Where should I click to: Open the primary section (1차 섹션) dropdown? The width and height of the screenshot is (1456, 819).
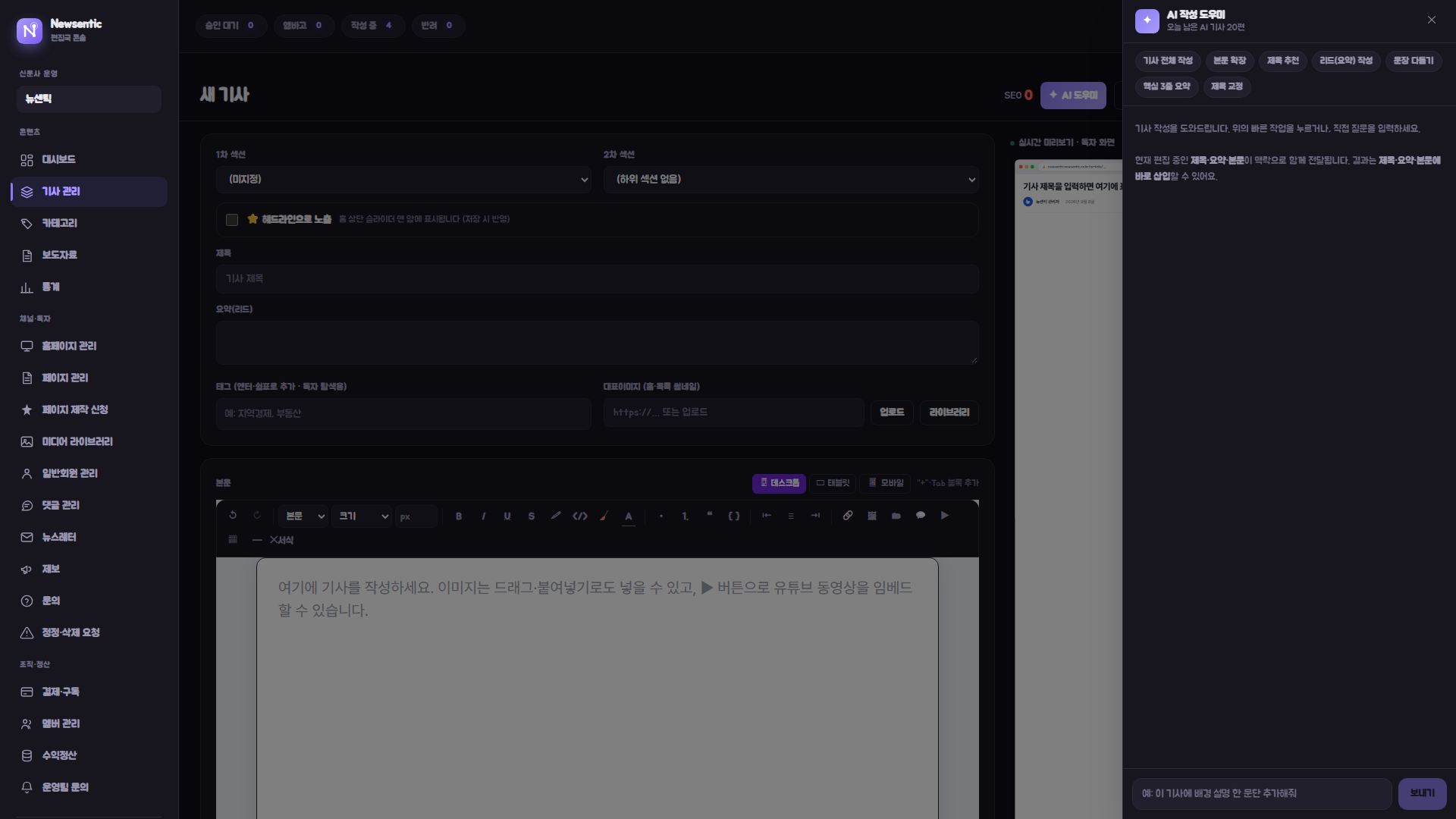point(403,180)
